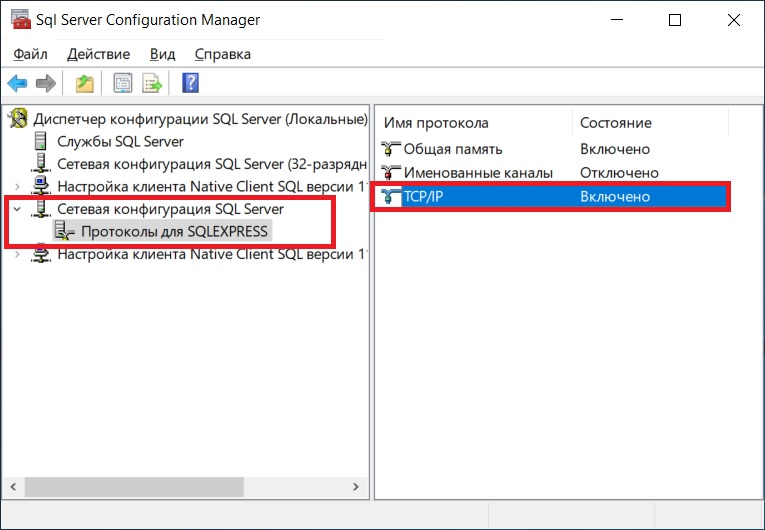Select the expanded Сетевая конфигурация SQL Server label

pyautogui.click(x=170, y=208)
